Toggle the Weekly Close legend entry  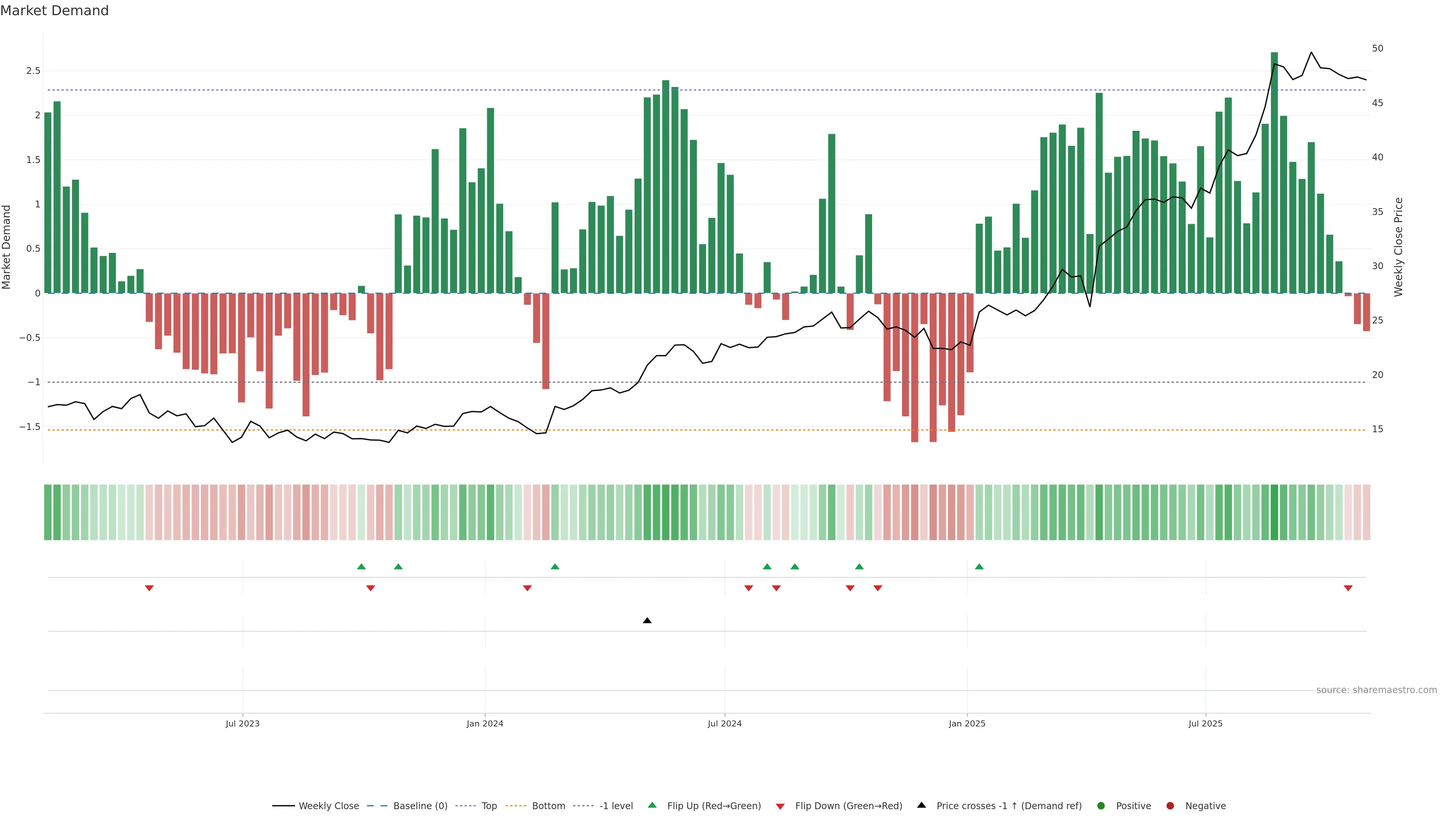tap(328, 806)
